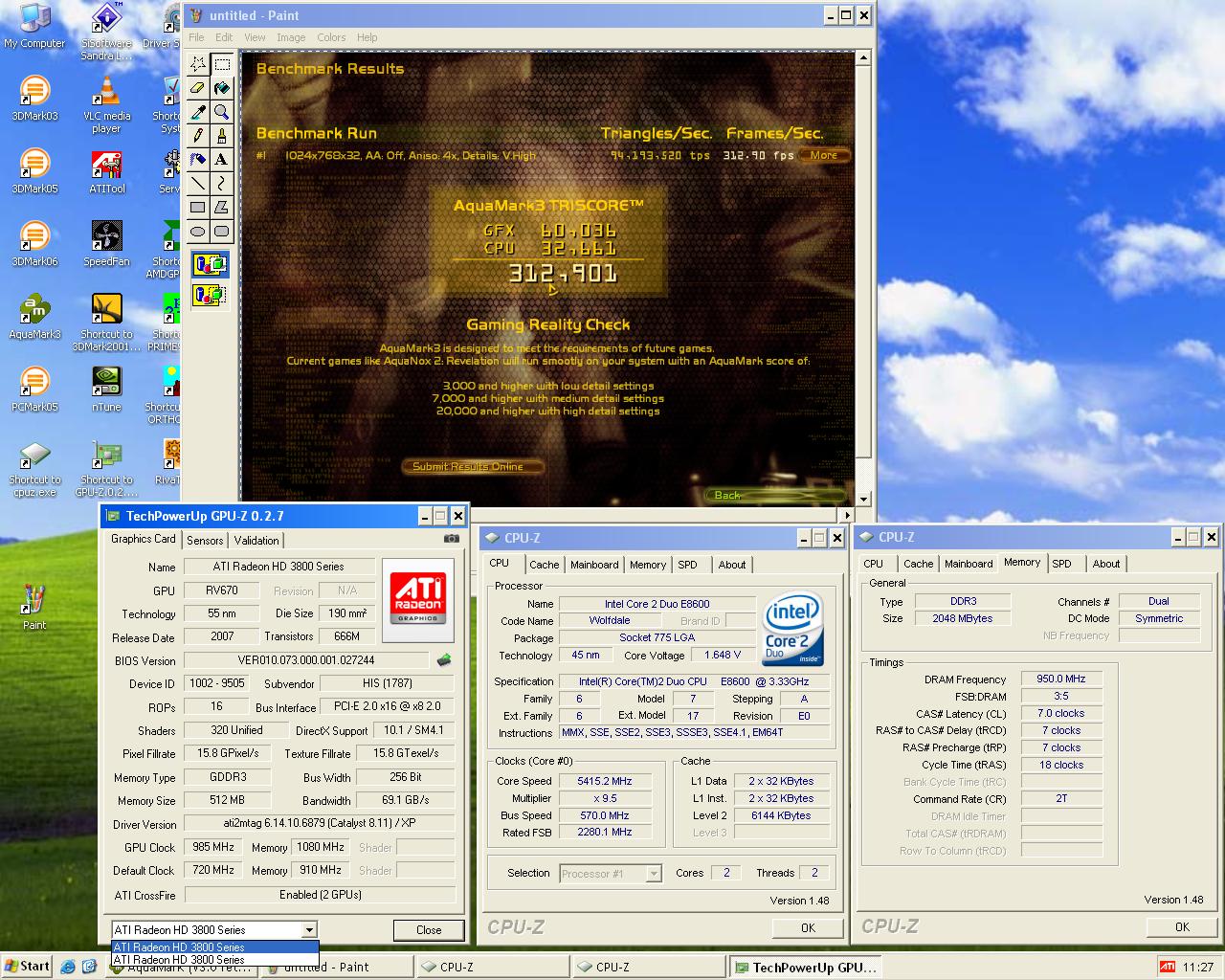Click the Intel Core 2 Duo E8600 name field

(x=657, y=604)
